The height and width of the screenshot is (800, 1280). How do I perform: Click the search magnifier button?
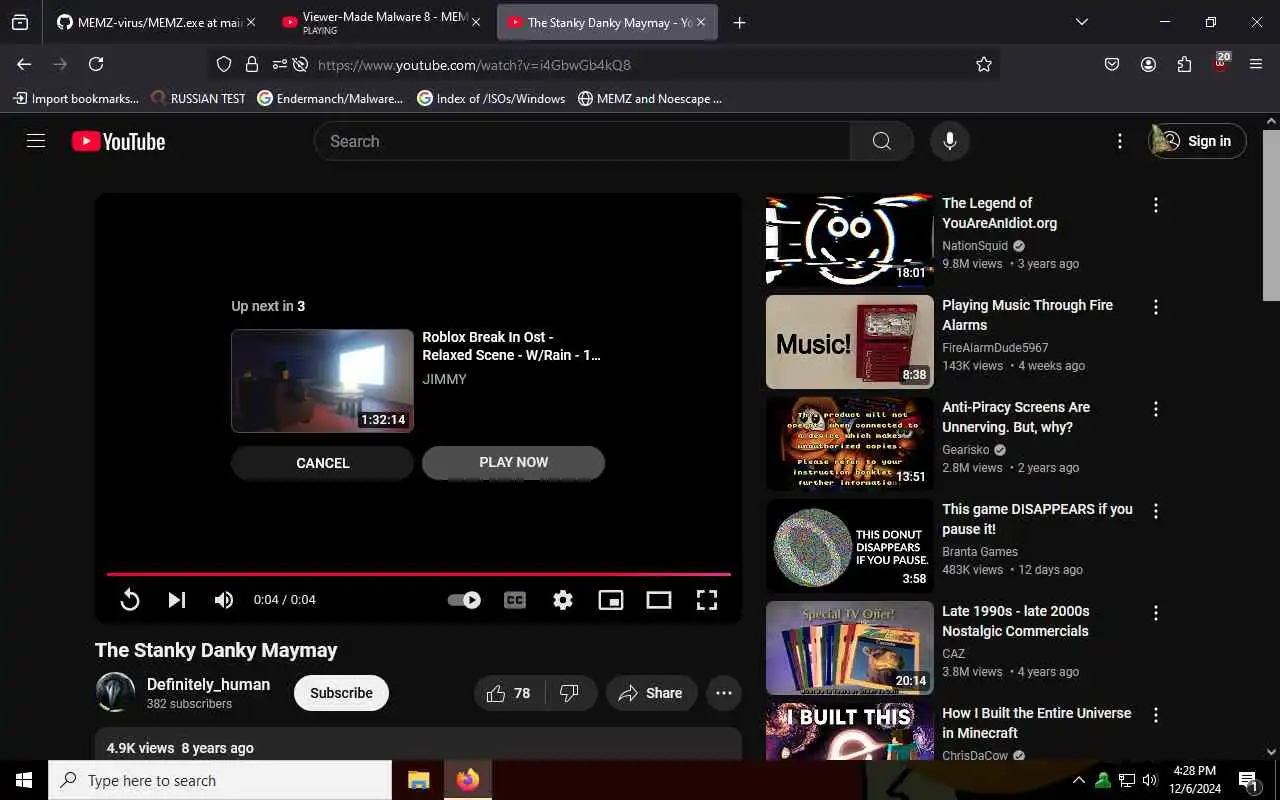coord(881,141)
